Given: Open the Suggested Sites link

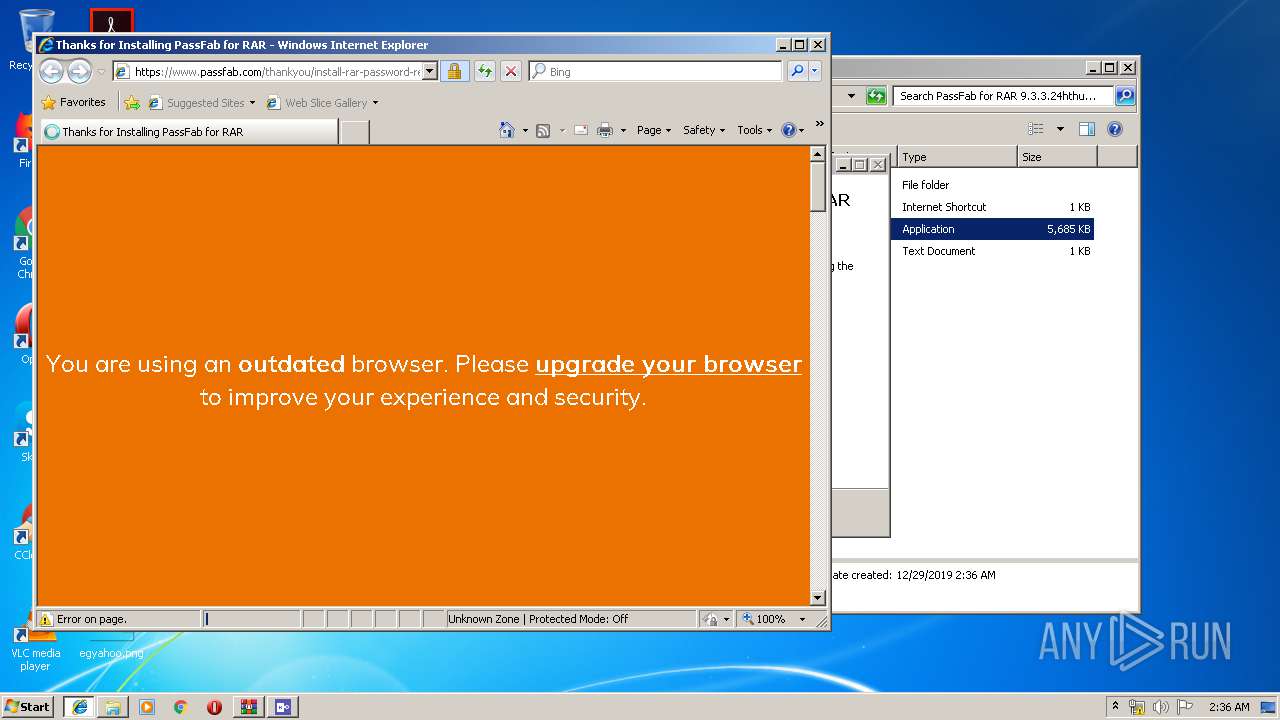Looking at the screenshot, I should tap(201, 102).
